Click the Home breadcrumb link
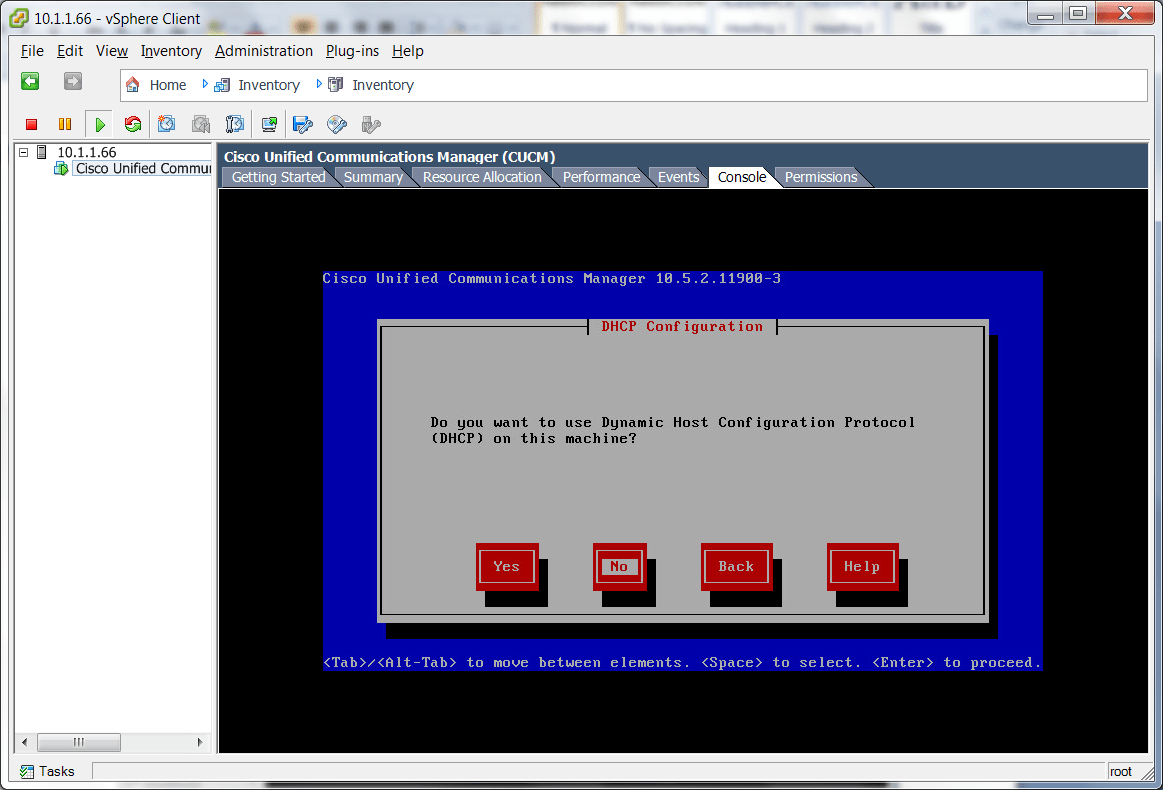This screenshot has height=790, width=1163. (168, 85)
